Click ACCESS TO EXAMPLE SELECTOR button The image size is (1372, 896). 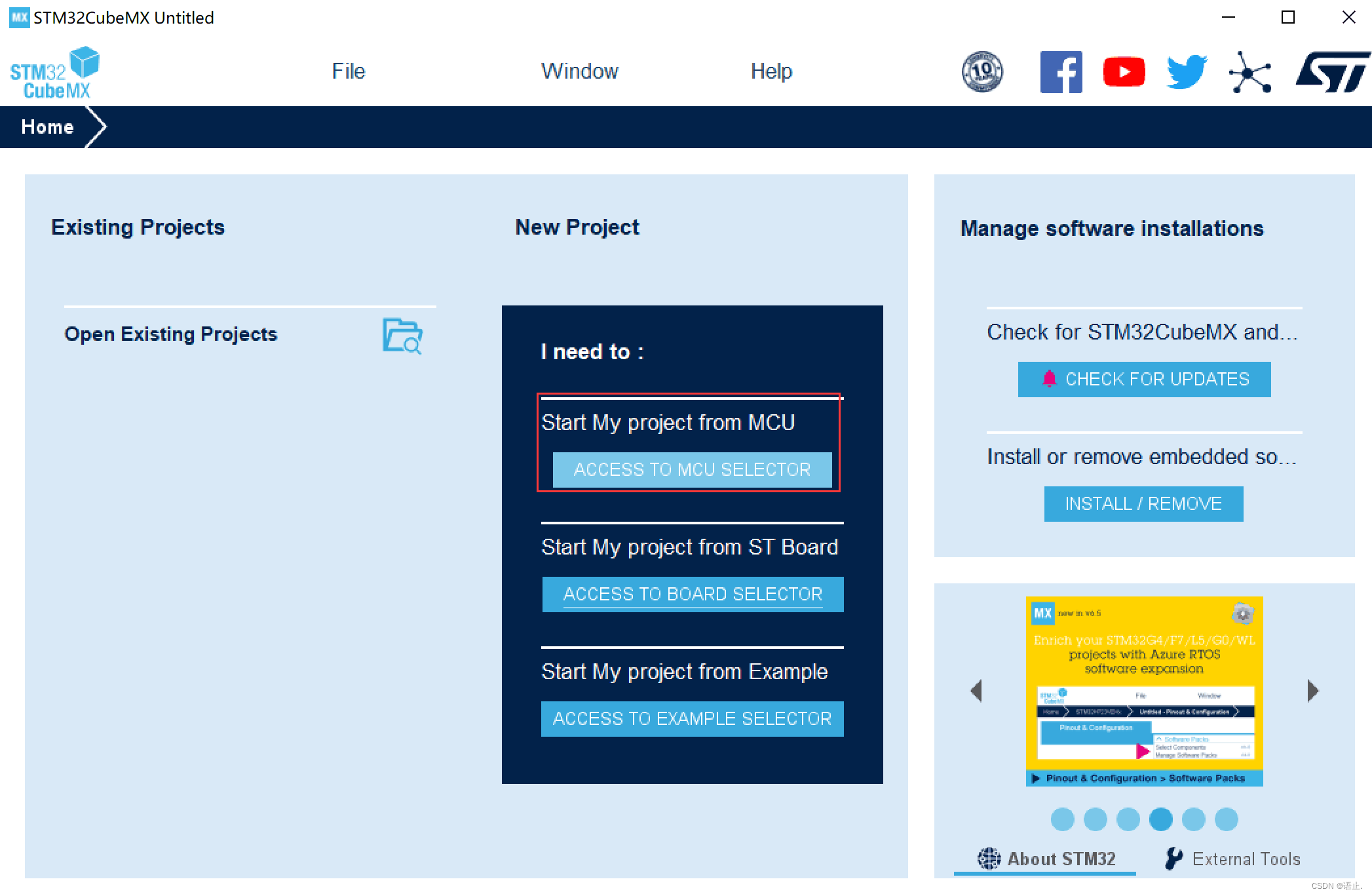(x=692, y=719)
